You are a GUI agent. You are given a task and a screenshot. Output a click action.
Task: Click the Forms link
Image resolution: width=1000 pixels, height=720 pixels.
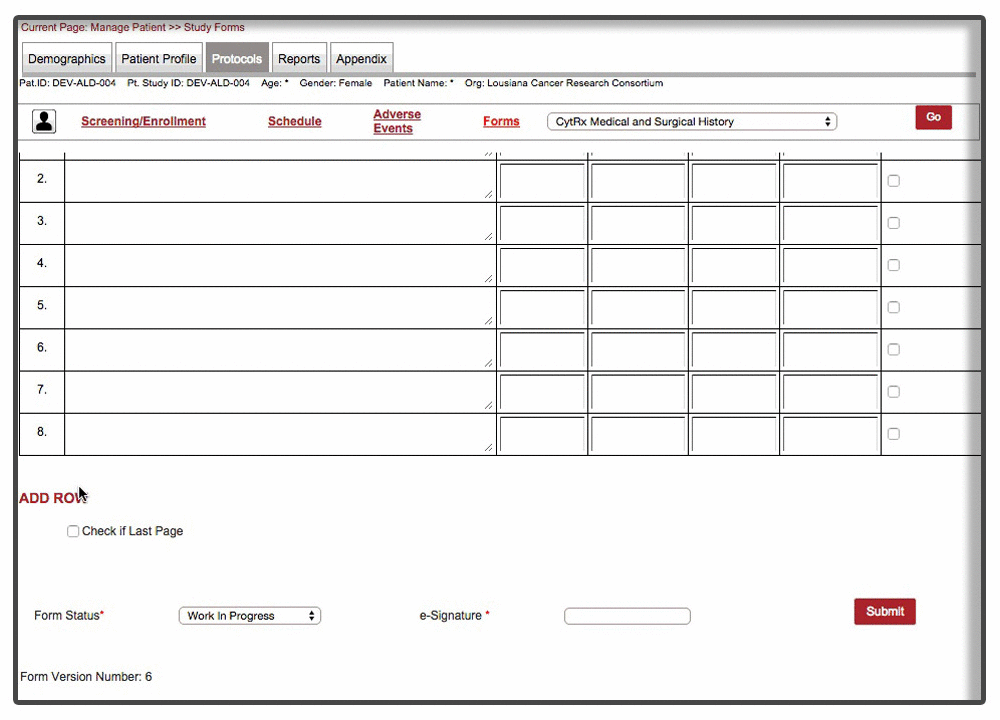pos(501,121)
